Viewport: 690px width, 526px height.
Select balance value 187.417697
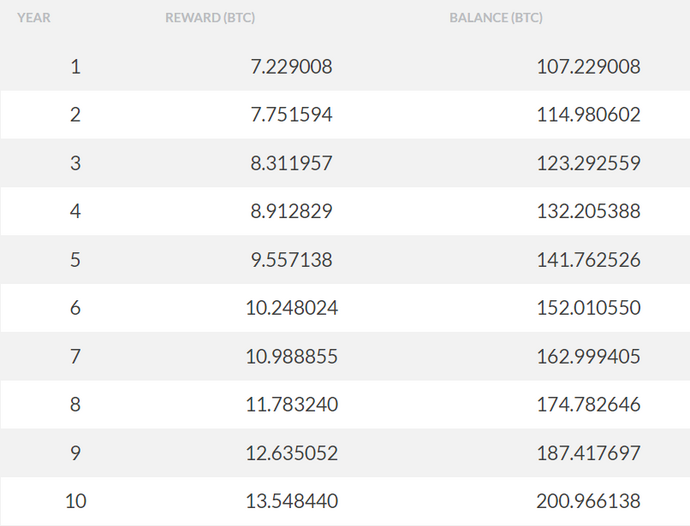[588, 453]
